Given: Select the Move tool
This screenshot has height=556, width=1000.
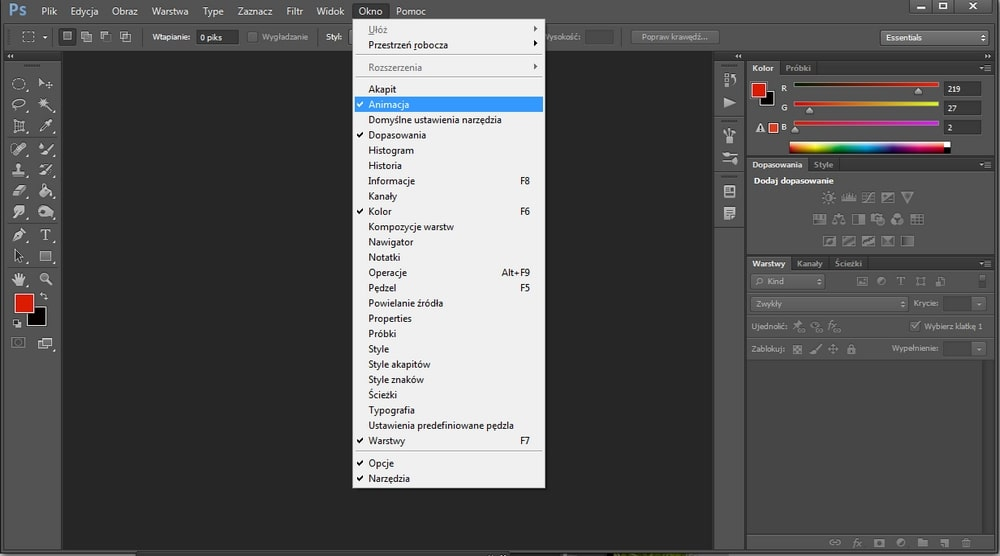Looking at the screenshot, I should 45,84.
